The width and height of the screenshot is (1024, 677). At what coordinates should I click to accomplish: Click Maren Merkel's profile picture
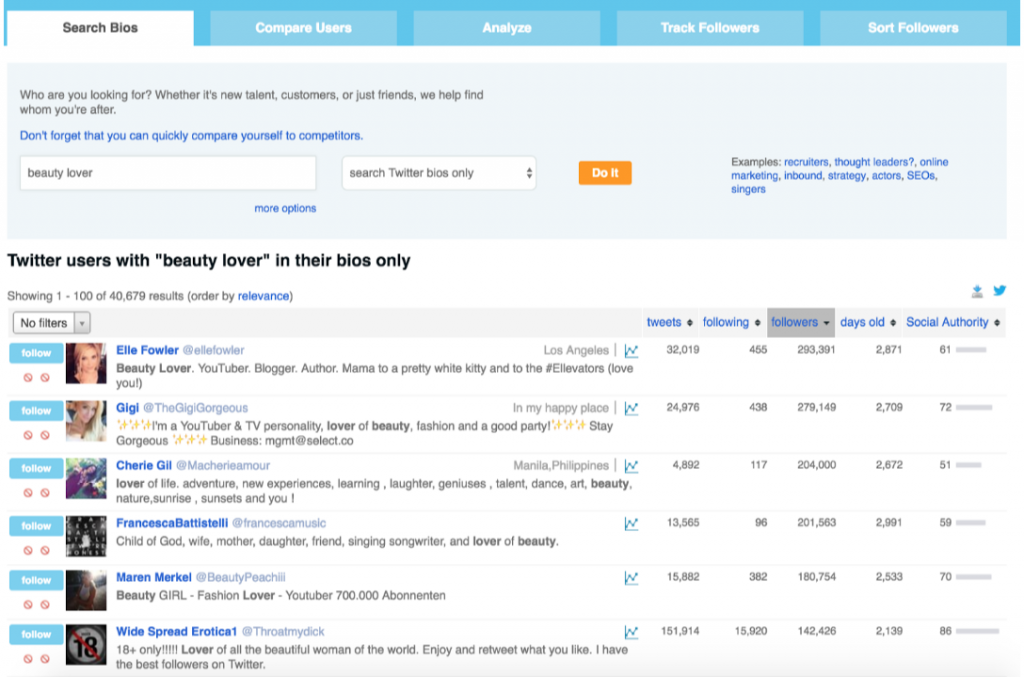point(86,590)
